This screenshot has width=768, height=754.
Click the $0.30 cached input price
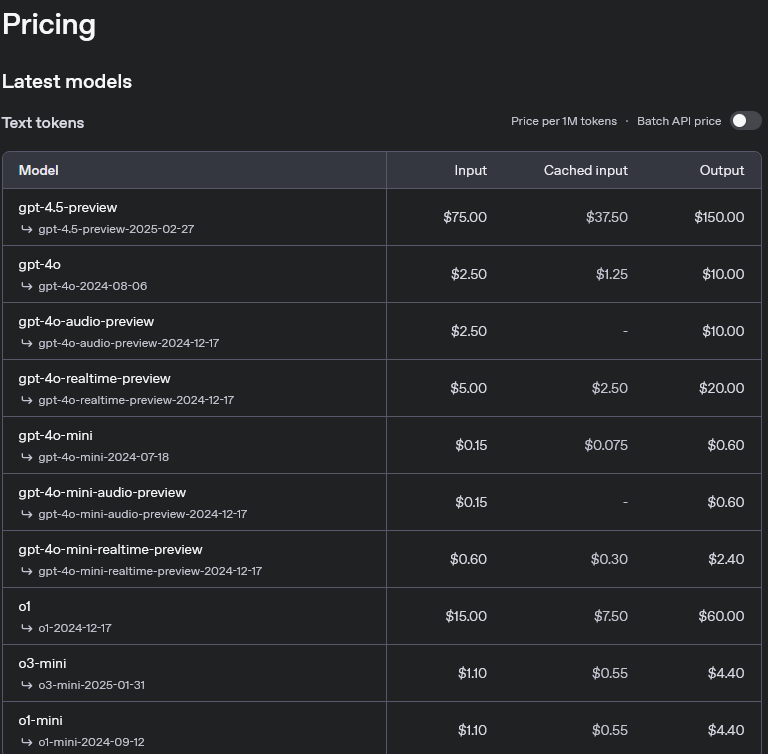tap(609, 559)
